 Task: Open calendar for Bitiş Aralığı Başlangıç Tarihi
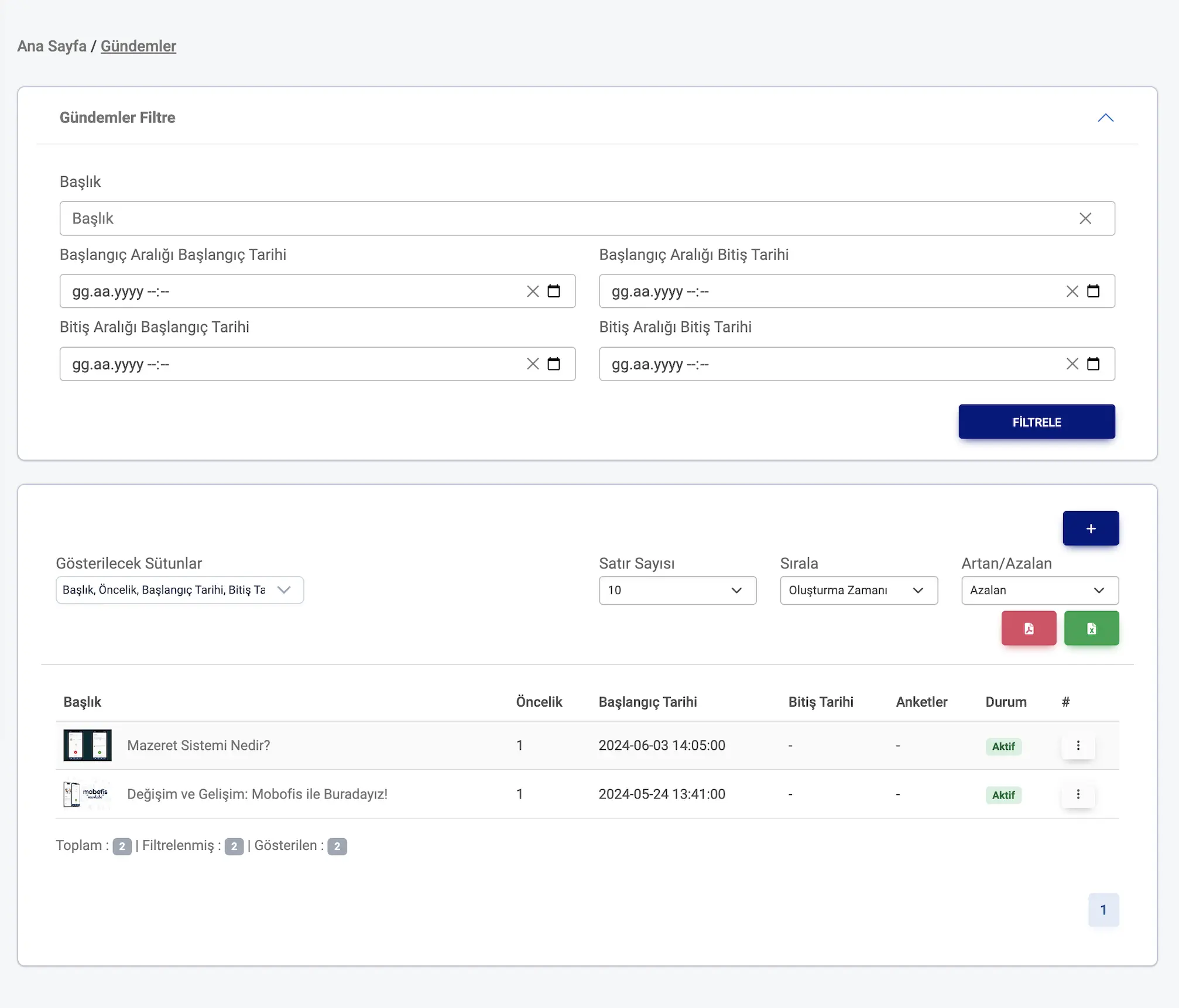point(554,364)
